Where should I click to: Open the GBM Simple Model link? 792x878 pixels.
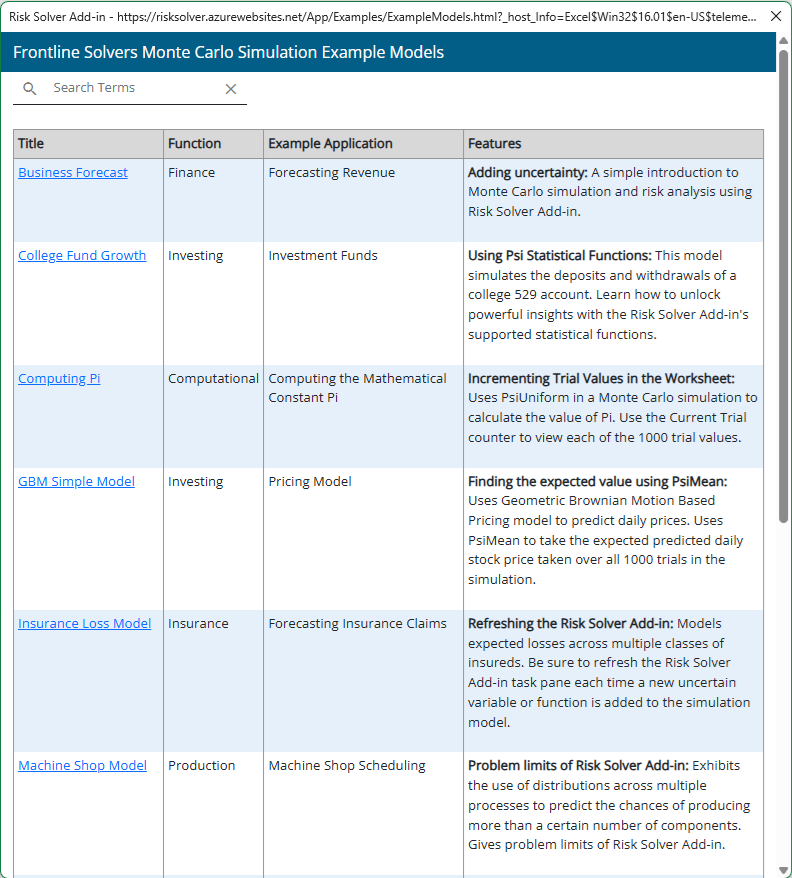(76, 481)
